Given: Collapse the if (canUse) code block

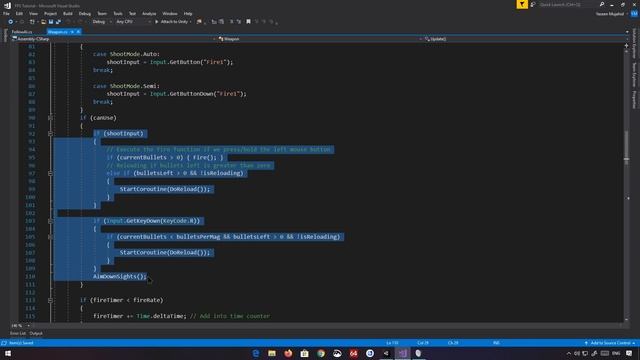Looking at the screenshot, I should click(x=50, y=118).
